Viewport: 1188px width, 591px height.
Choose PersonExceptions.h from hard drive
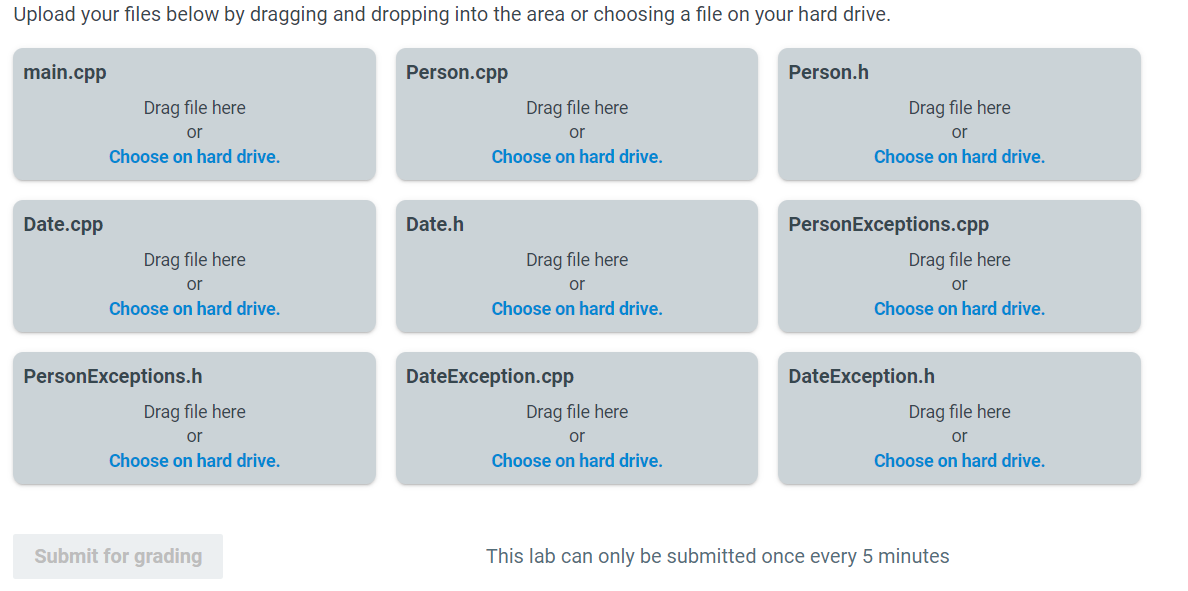pyautogui.click(x=194, y=460)
